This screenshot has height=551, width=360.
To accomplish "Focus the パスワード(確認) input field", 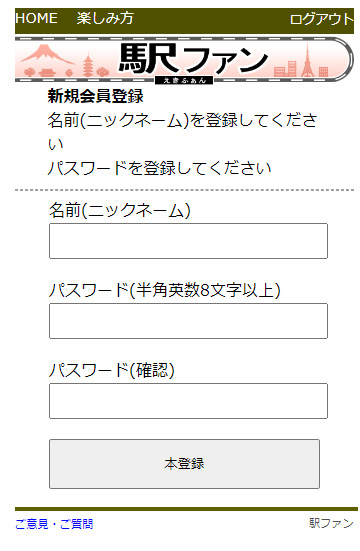I will point(188,401).
